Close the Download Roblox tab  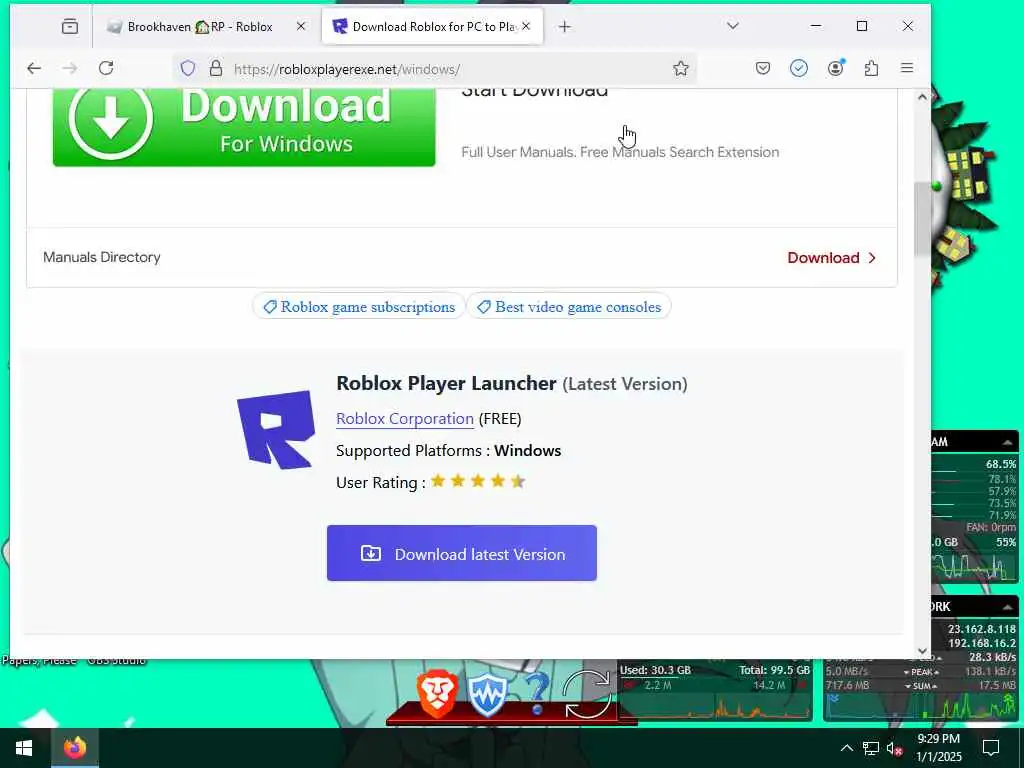pyautogui.click(x=526, y=27)
